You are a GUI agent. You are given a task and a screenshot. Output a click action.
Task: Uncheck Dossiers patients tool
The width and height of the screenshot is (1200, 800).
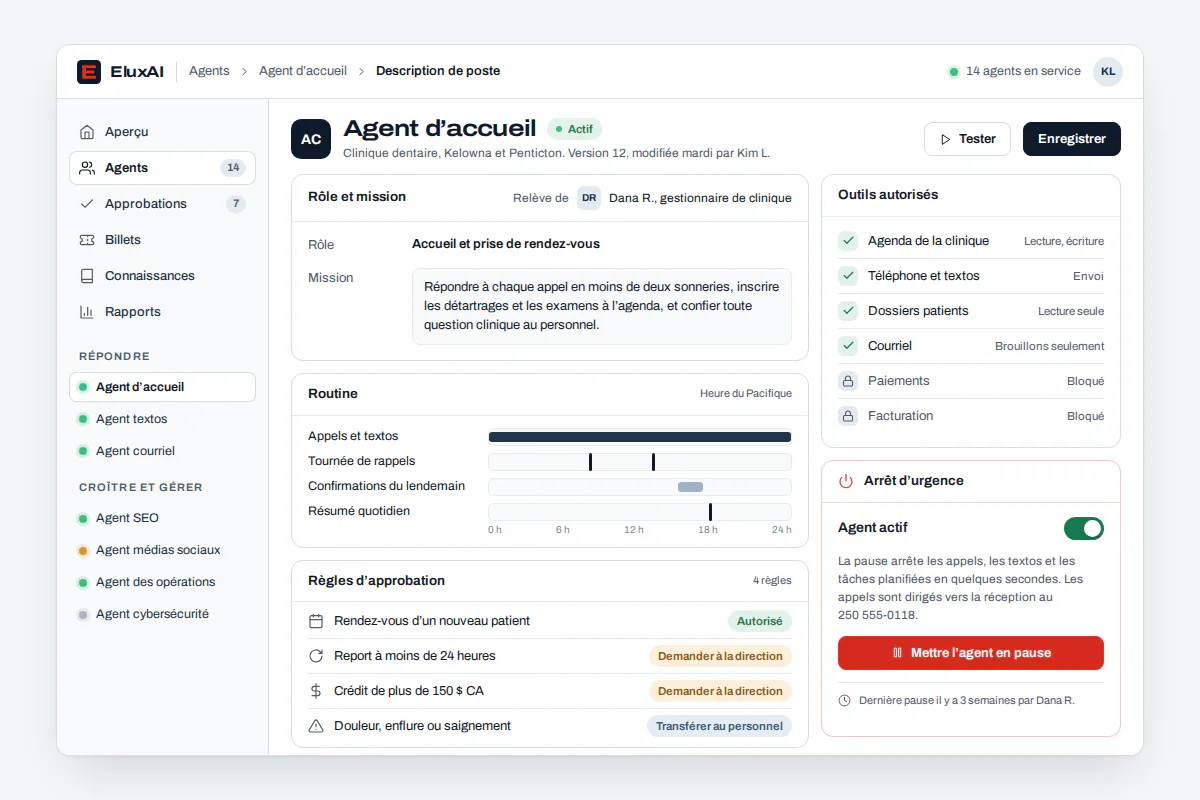click(848, 311)
